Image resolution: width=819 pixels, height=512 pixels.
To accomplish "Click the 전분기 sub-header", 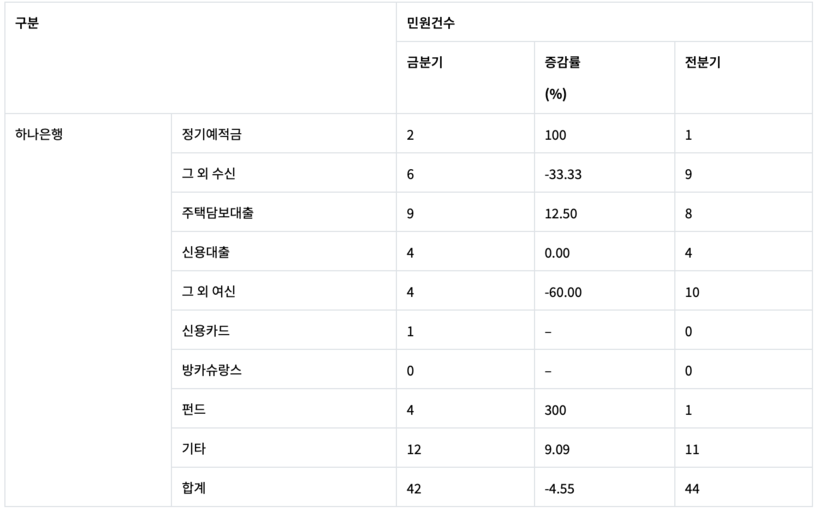I will tap(703, 62).
